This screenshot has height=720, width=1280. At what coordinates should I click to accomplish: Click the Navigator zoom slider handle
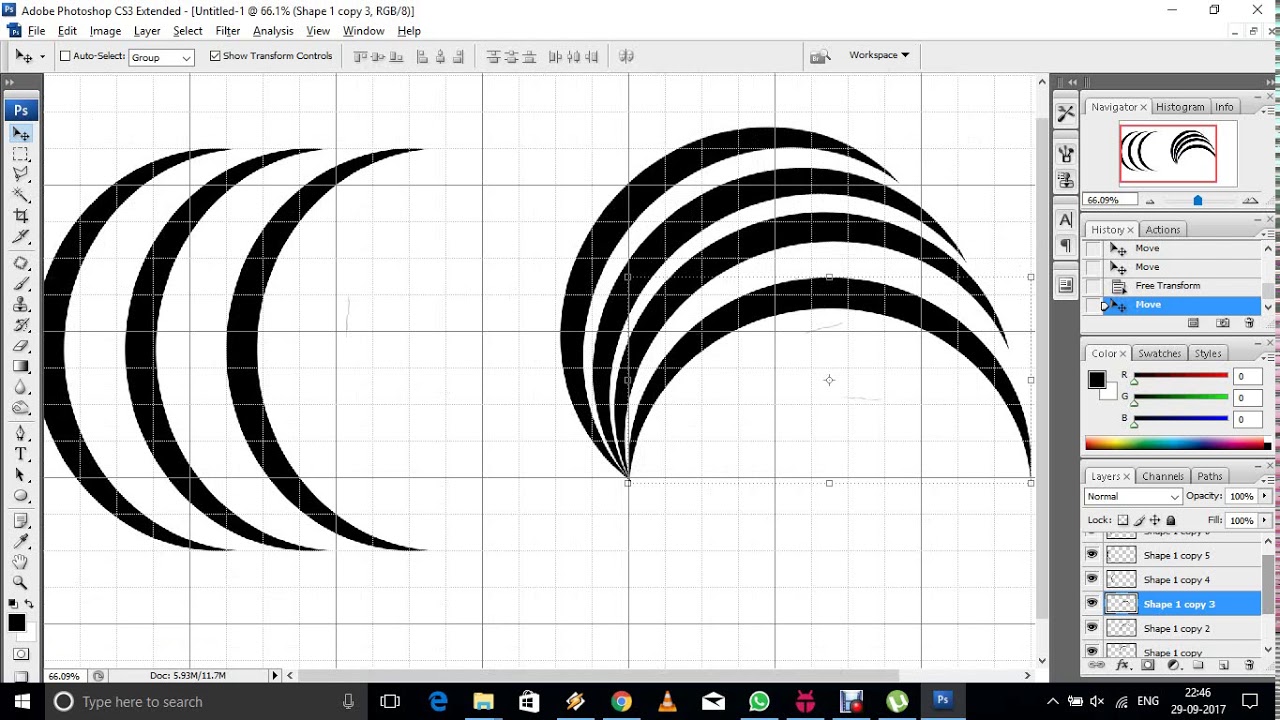pos(1197,201)
